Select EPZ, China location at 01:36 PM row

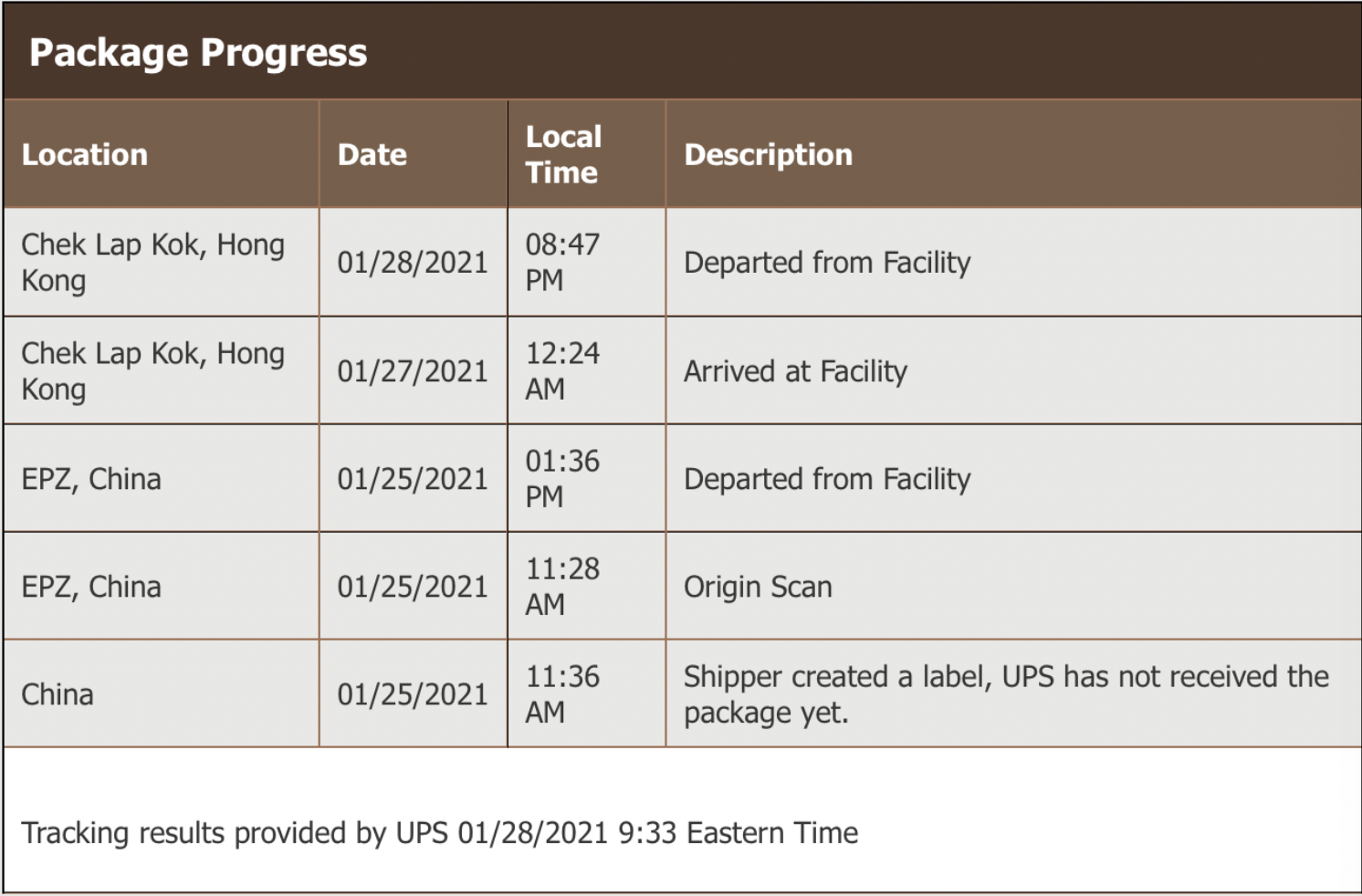coord(91,479)
